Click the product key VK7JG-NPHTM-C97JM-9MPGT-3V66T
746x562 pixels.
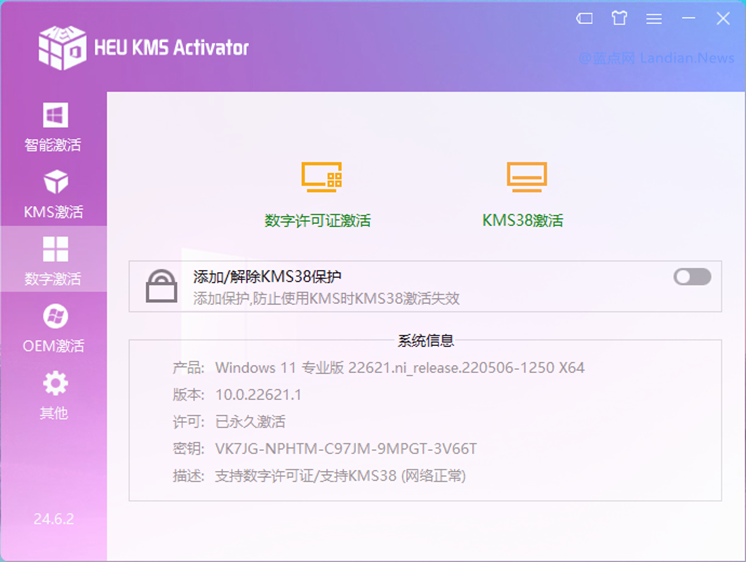click(x=346, y=449)
